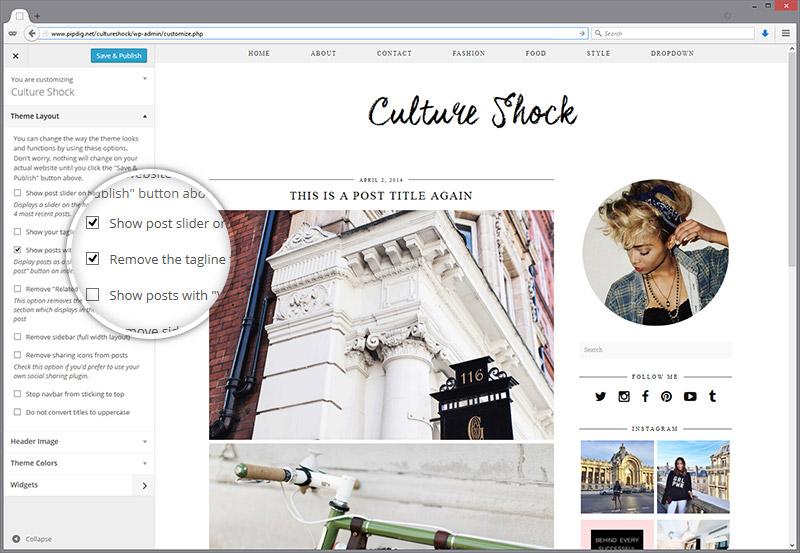This screenshot has width=800, height=553.
Task: Open the Instagram woman in black sweater thumbnail
Action: pos(693,476)
